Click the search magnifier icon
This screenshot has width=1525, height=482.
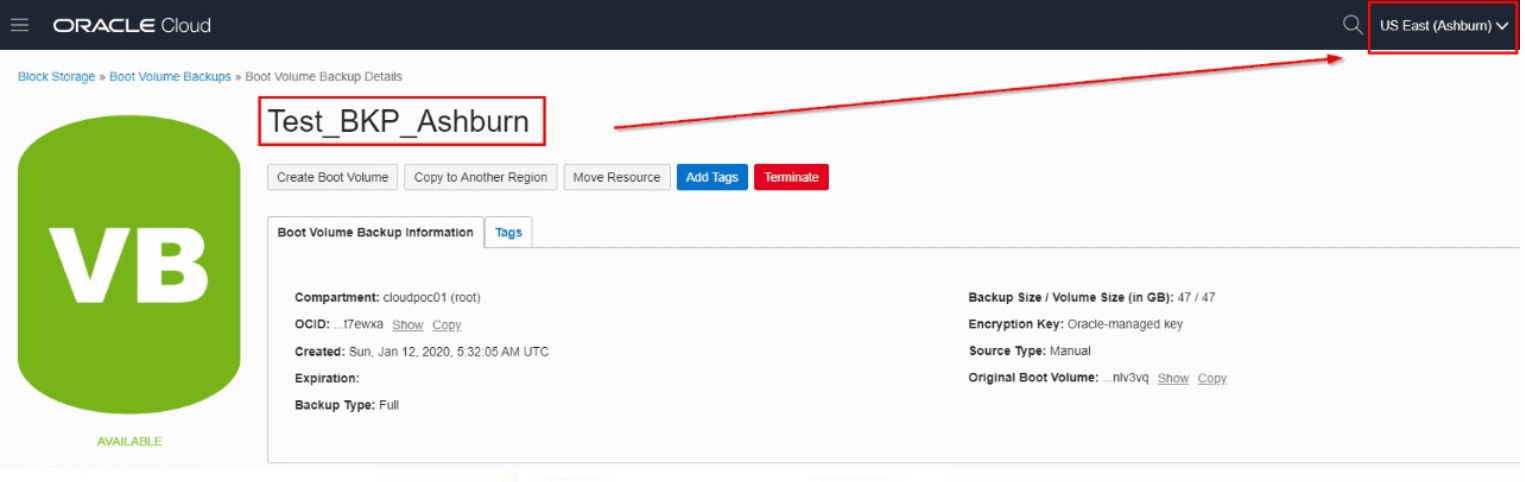1352,25
